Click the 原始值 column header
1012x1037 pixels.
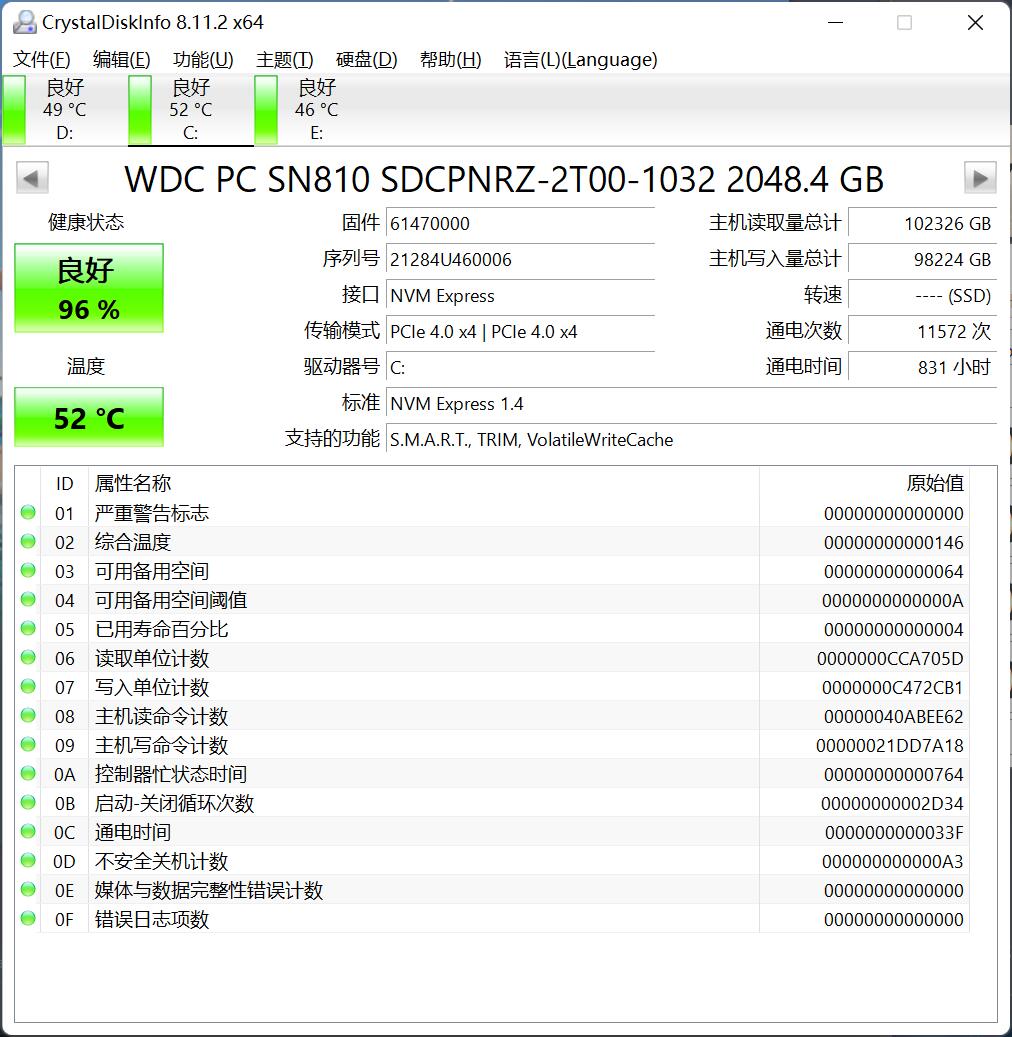[x=864, y=483]
